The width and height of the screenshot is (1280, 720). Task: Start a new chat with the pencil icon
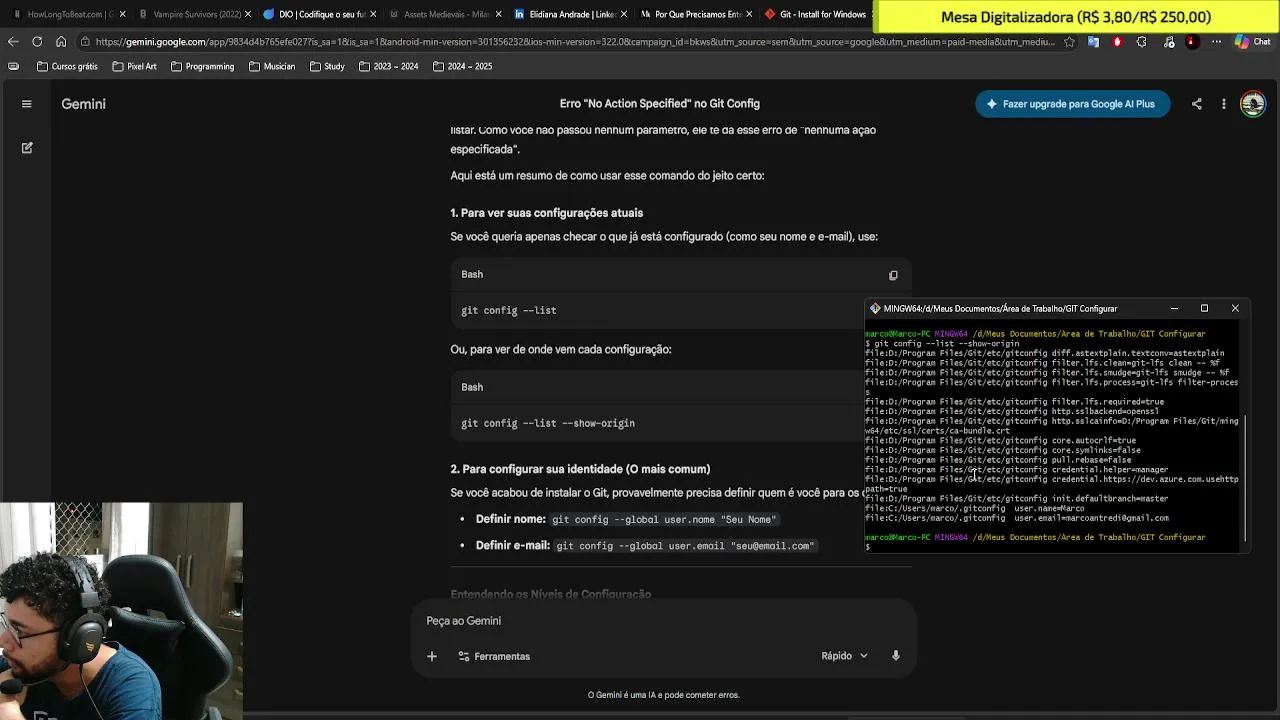[27, 148]
